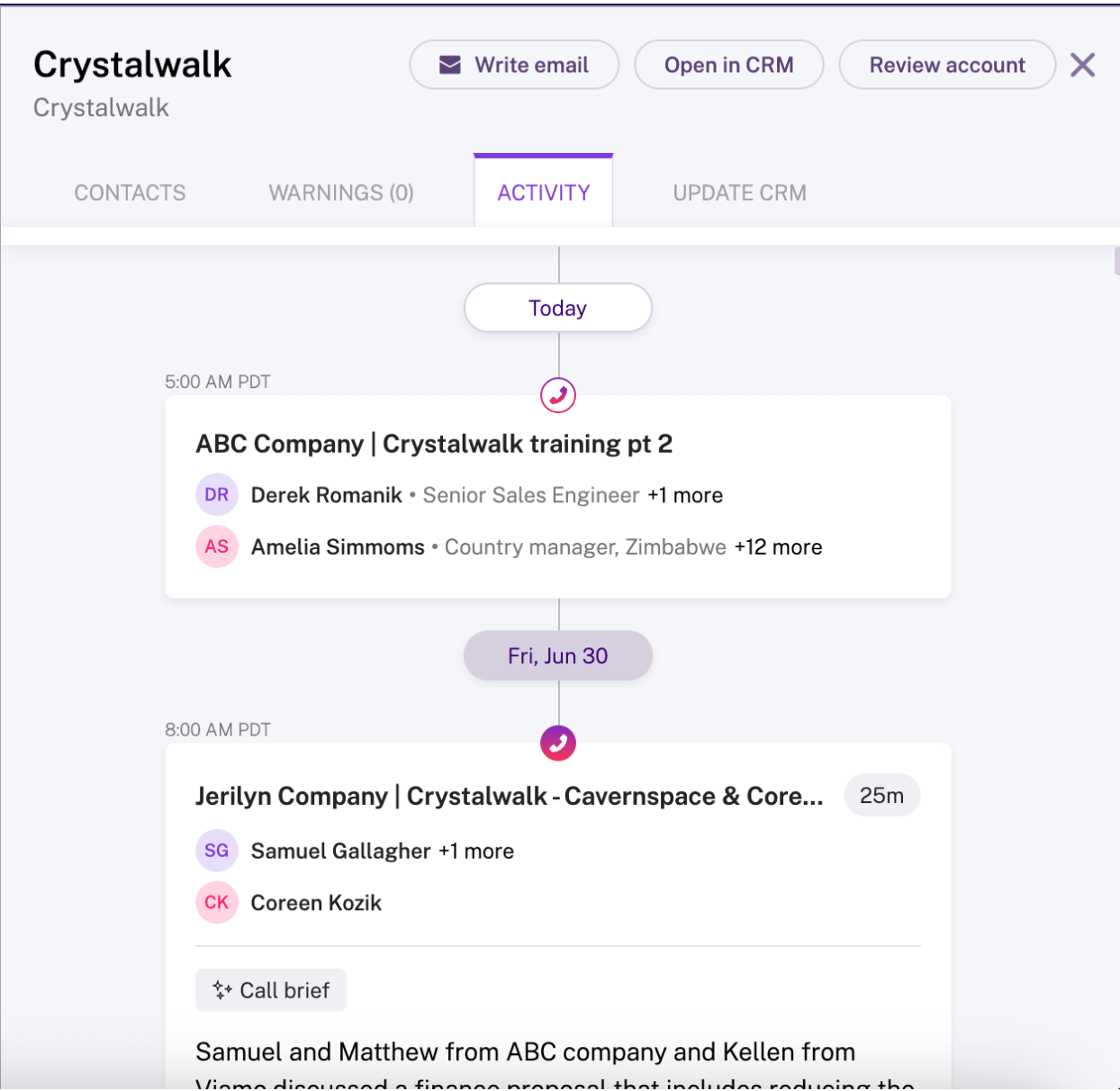
Task: Click the DR avatar for Derek Romanik
Action: pyautogui.click(x=217, y=494)
